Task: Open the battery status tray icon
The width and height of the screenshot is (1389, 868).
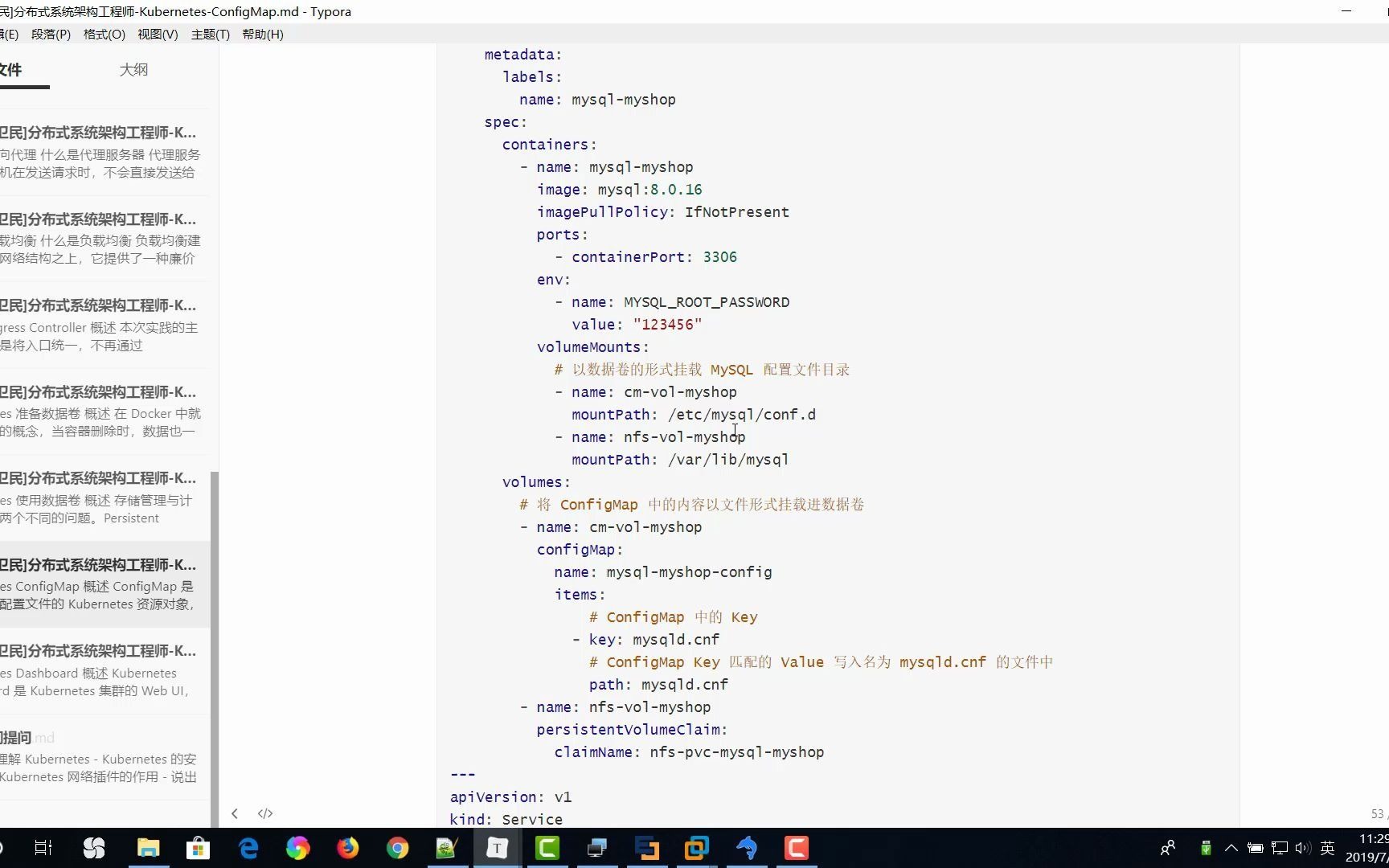Action: tap(1255, 848)
